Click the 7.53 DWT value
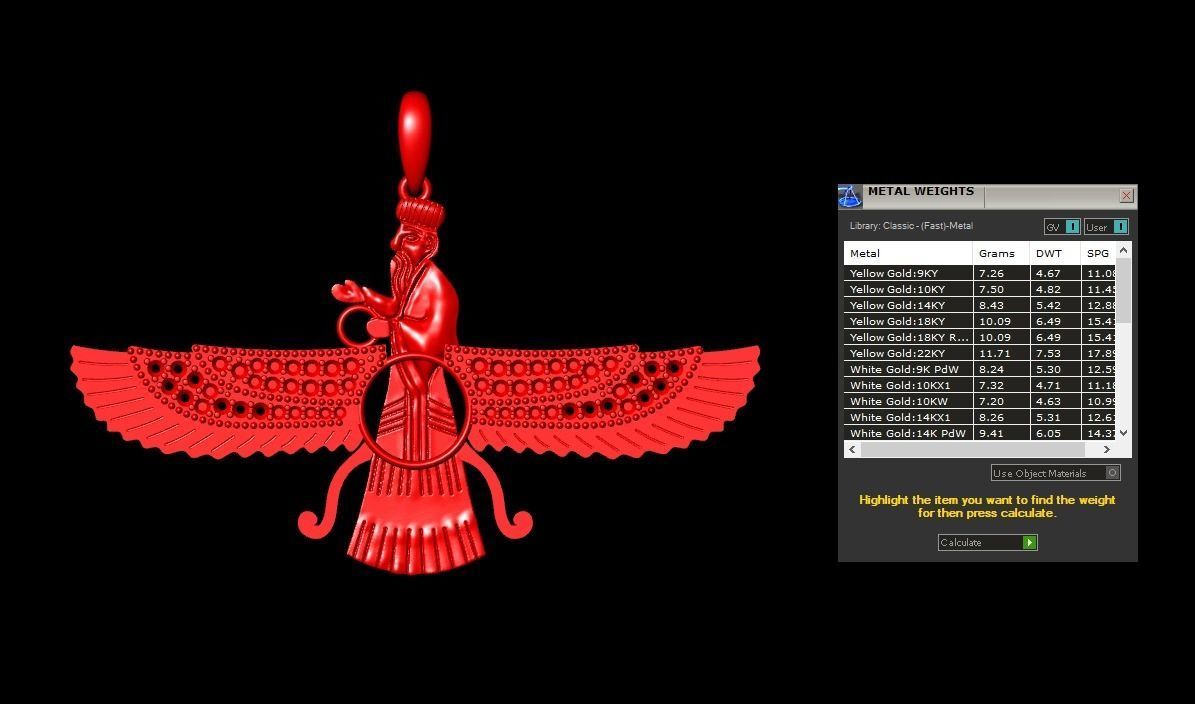Screen dimensions: 1195x704 [x=1048, y=353]
